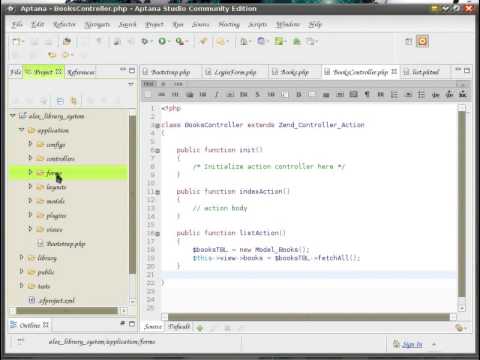This screenshot has width=480, height=360.
Task: Open the Navigate menu
Action: [x=97, y=25]
